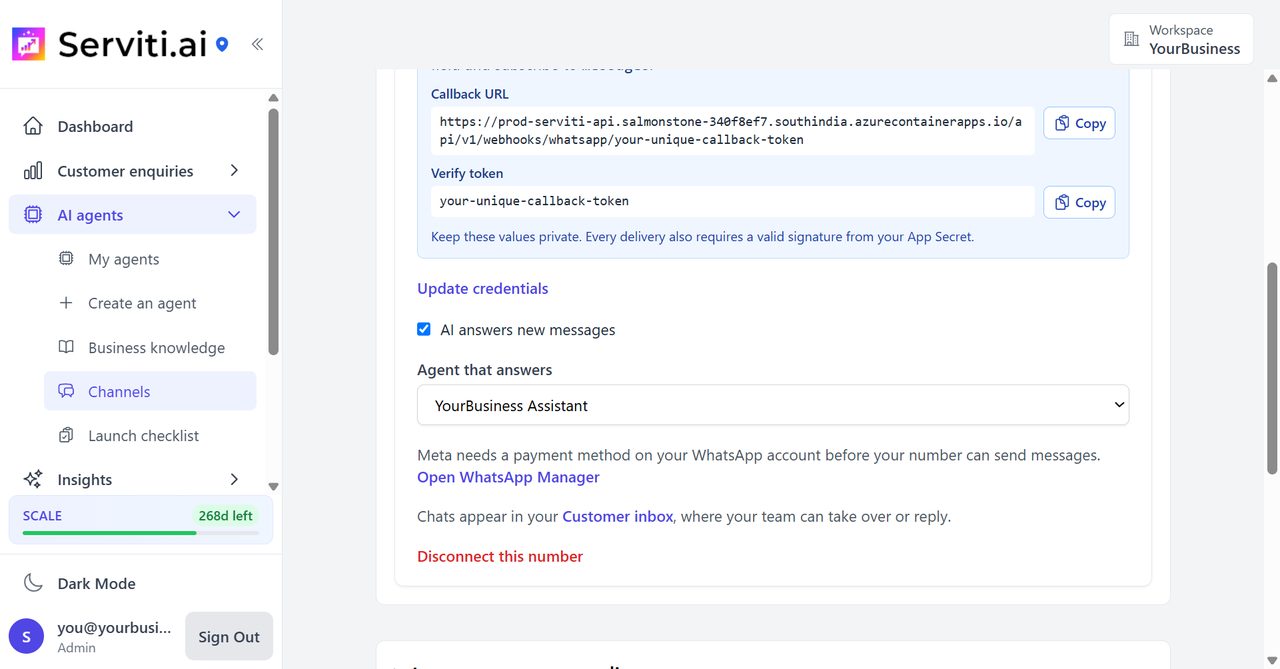This screenshot has height=669, width=1280.
Task: Click the main page vertical scrollbar
Action: click(x=1272, y=368)
